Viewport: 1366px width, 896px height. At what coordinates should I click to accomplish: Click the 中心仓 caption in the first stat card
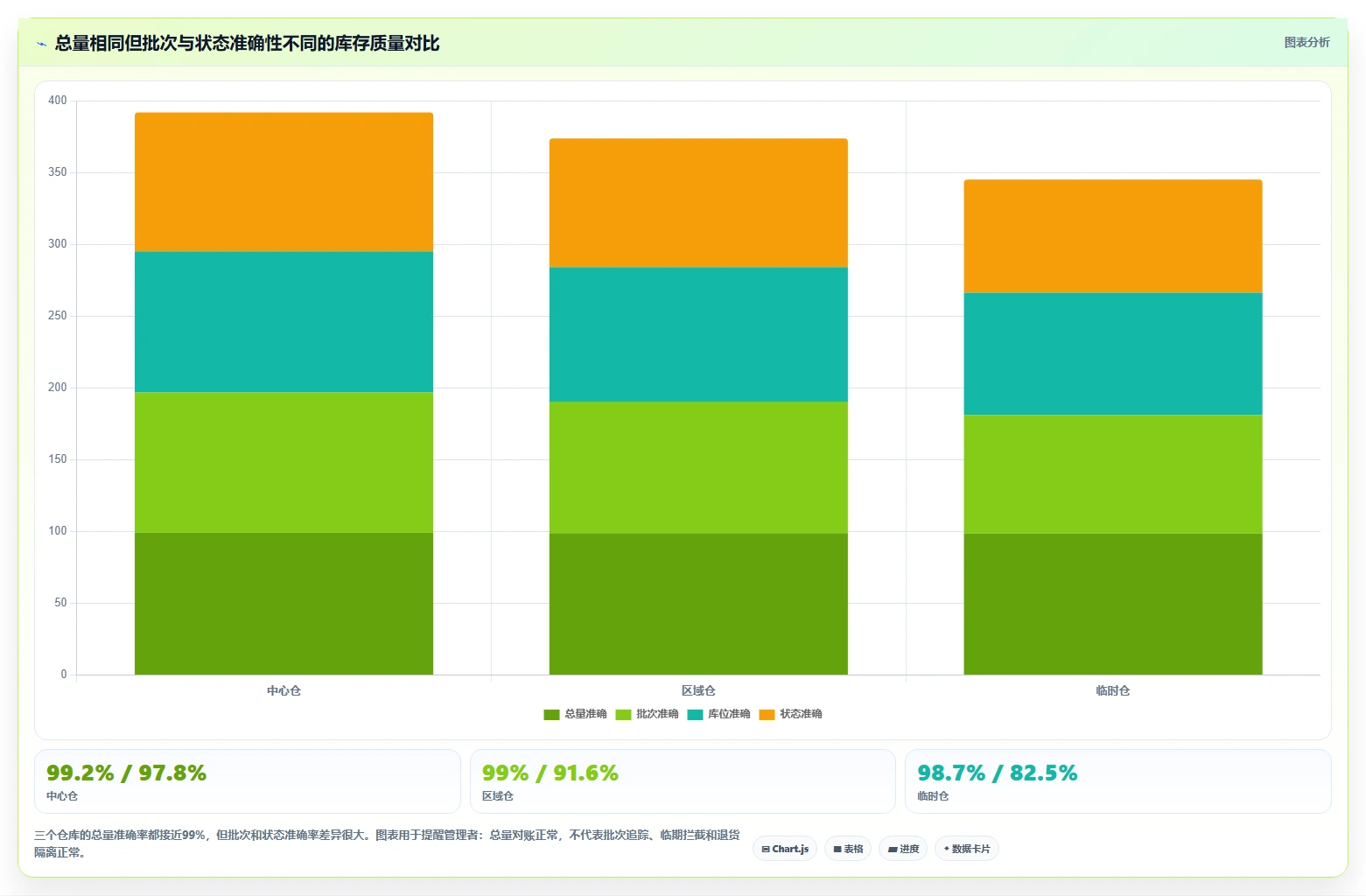[62, 796]
